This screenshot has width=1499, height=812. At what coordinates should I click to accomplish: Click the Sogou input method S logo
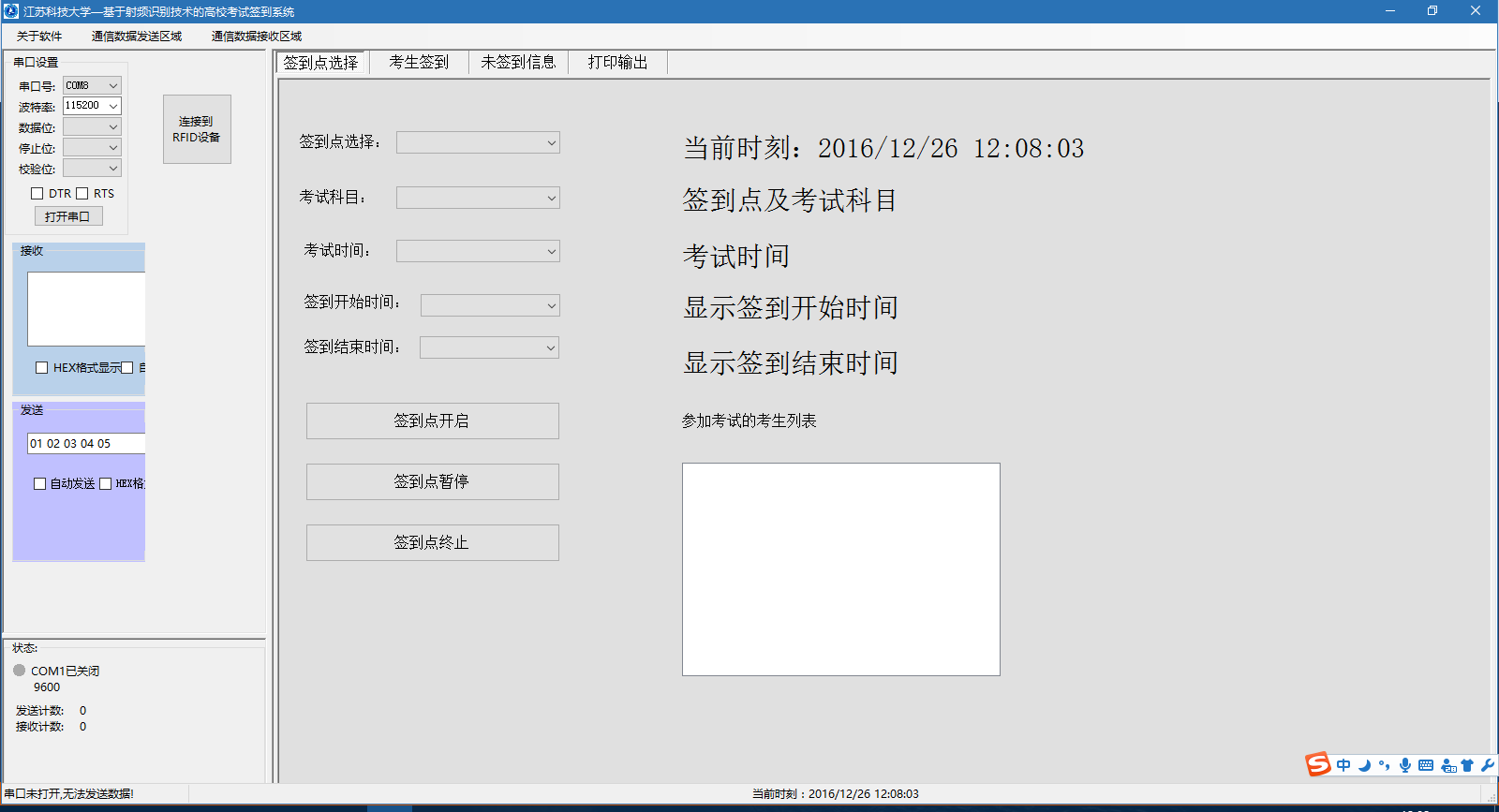[x=1318, y=764]
